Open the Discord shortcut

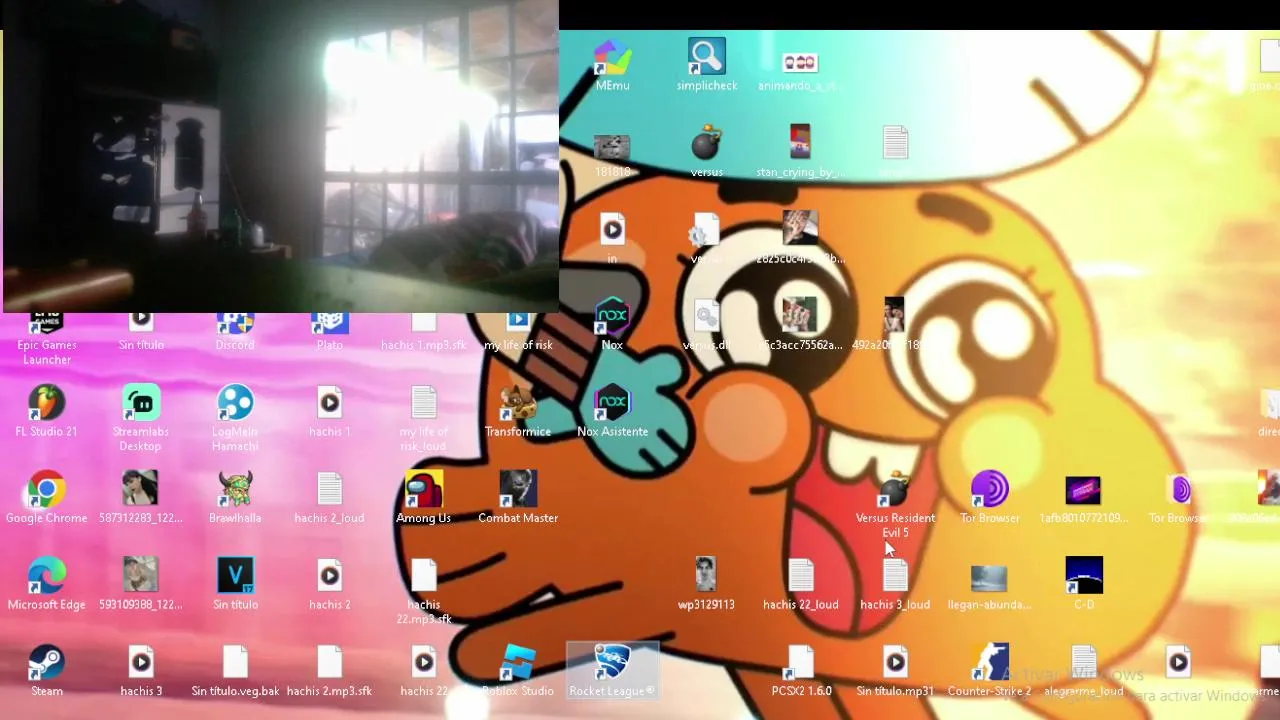point(235,333)
